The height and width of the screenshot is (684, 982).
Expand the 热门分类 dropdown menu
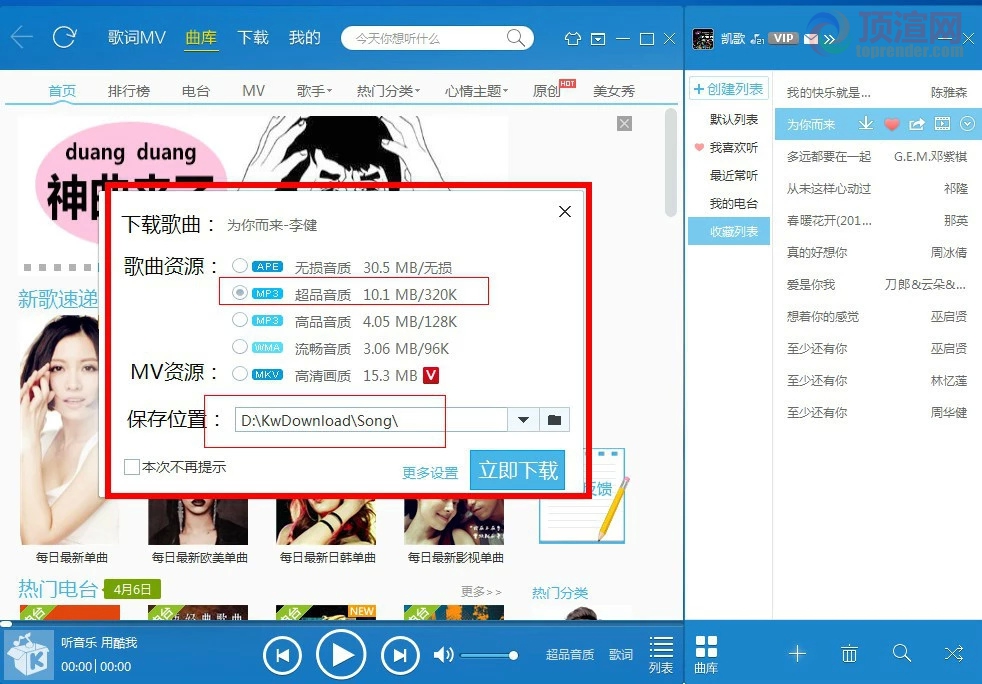[388, 91]
